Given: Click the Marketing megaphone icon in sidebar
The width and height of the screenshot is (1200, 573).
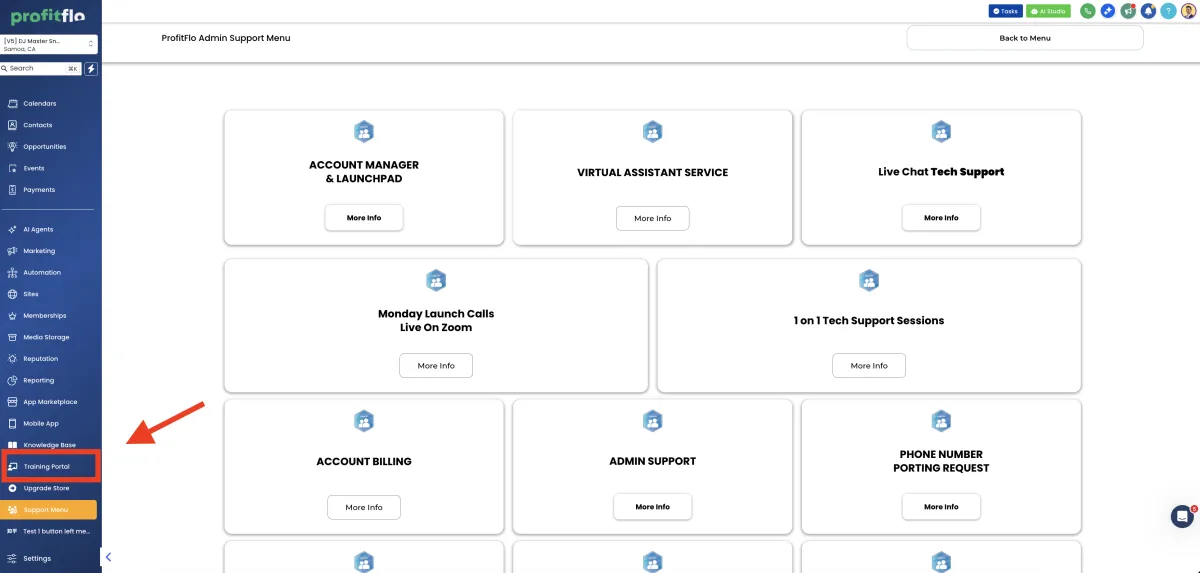Looking at the screenshot, I should [x=12, y=251].
